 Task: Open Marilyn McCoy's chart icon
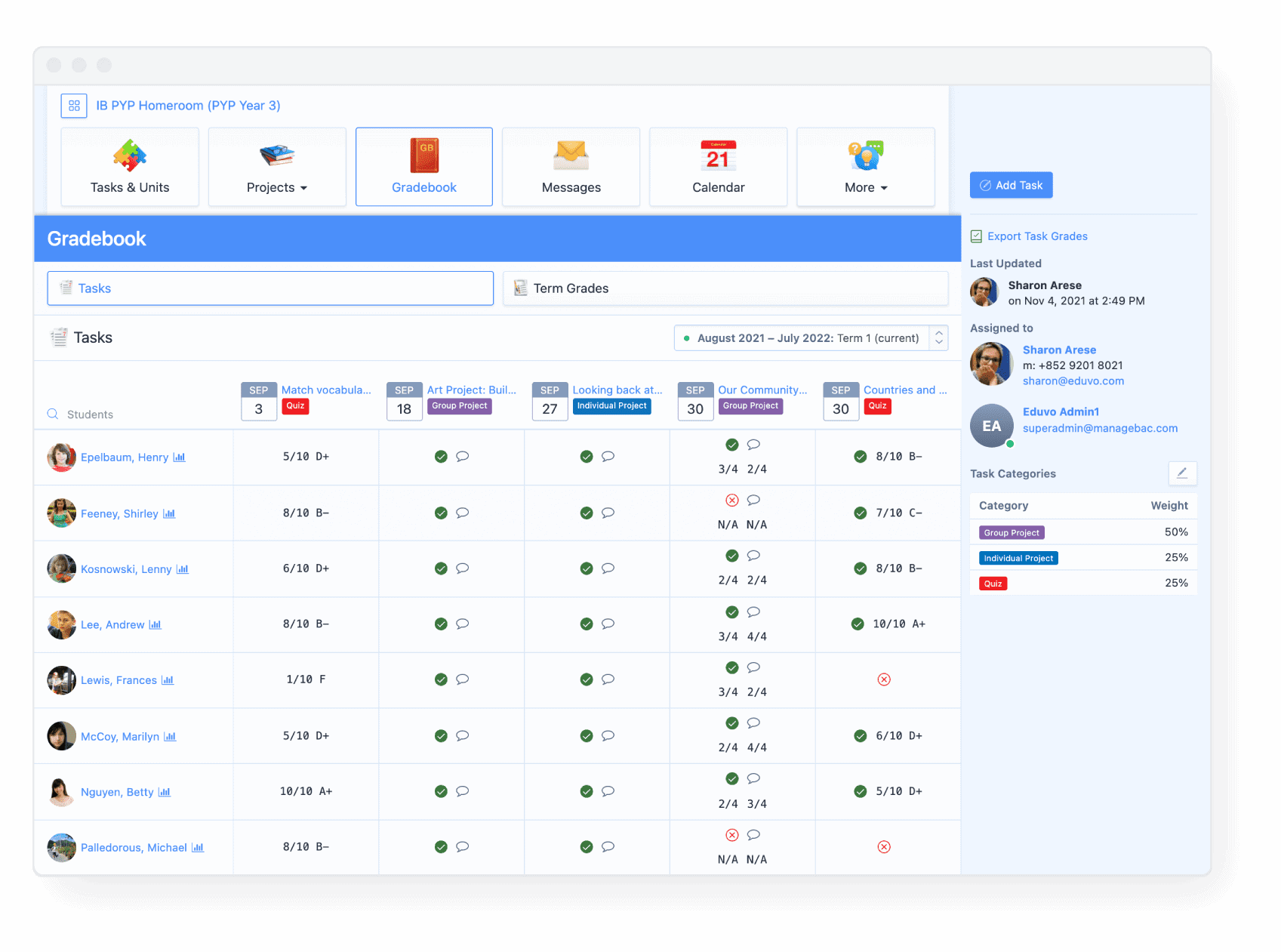[x=170, y=736]
